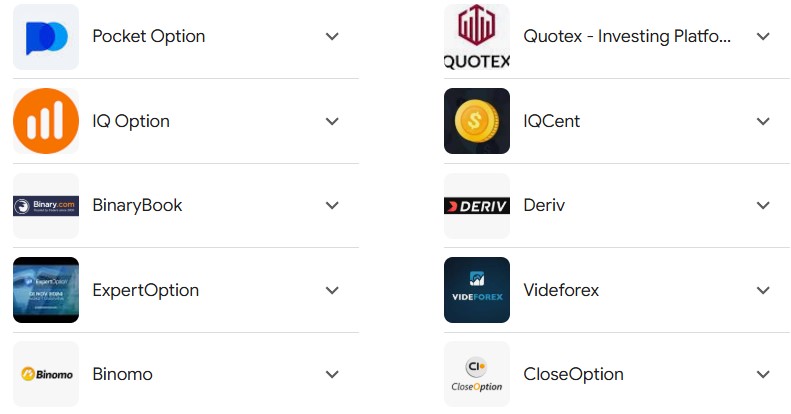Expand the Binomo chevron arrow
The width and height of the screenshot is (791, 414).
coord(333,375)
